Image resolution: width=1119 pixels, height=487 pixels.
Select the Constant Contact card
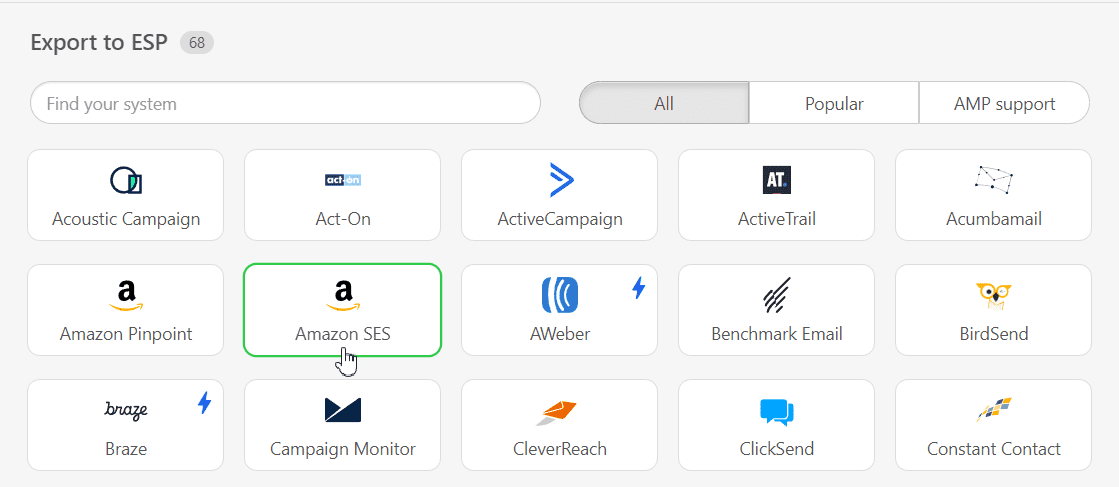pyautogui.click(x=993, y=425)
